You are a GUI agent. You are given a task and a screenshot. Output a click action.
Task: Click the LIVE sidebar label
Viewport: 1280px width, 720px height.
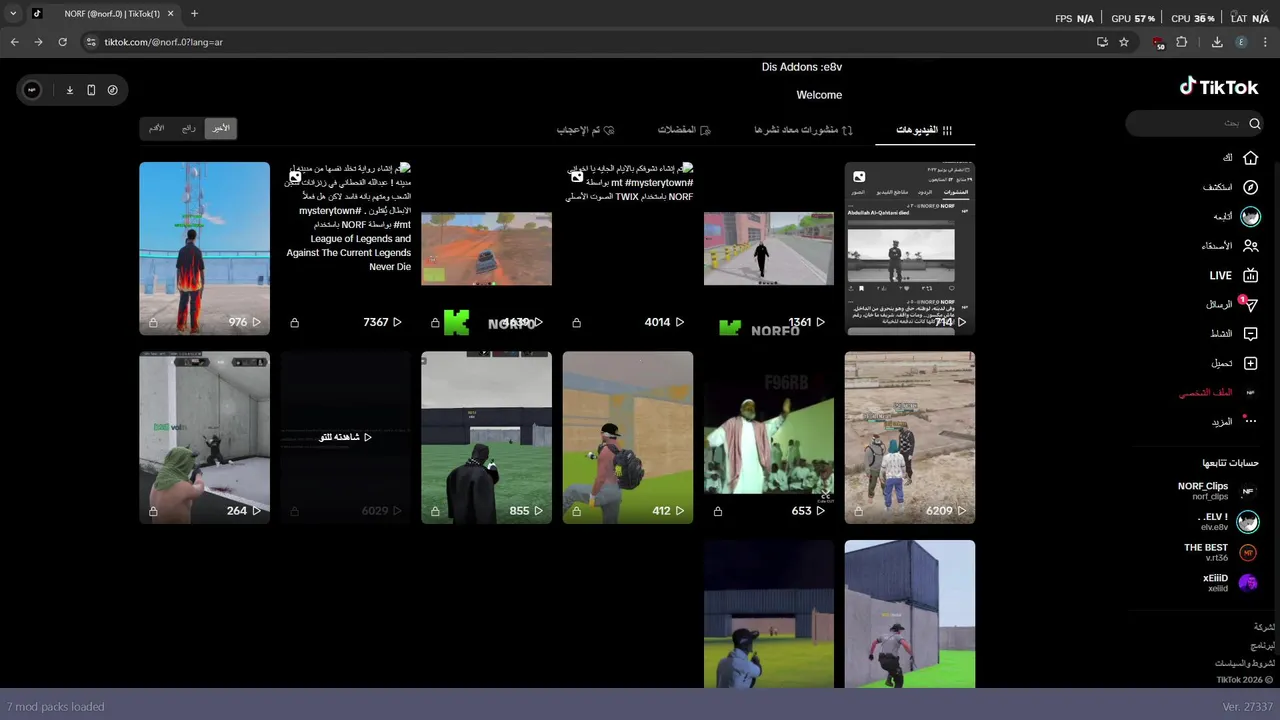point(1220,275)
